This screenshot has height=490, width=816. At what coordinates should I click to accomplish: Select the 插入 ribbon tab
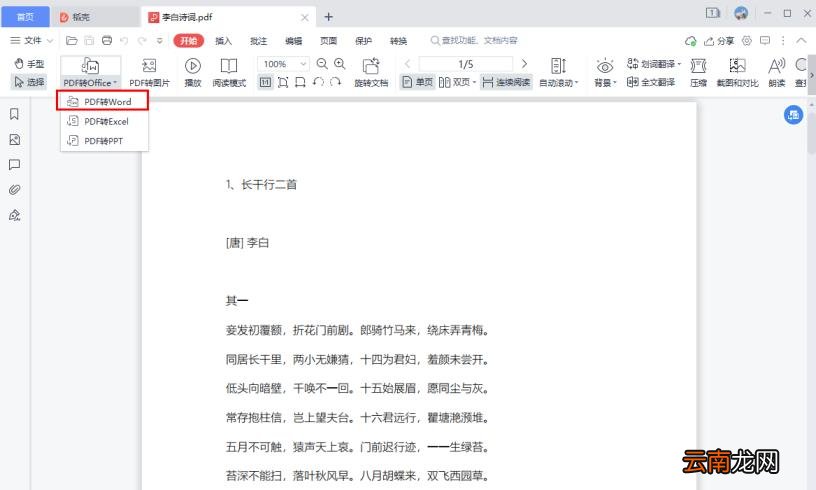tap(223, 41)
